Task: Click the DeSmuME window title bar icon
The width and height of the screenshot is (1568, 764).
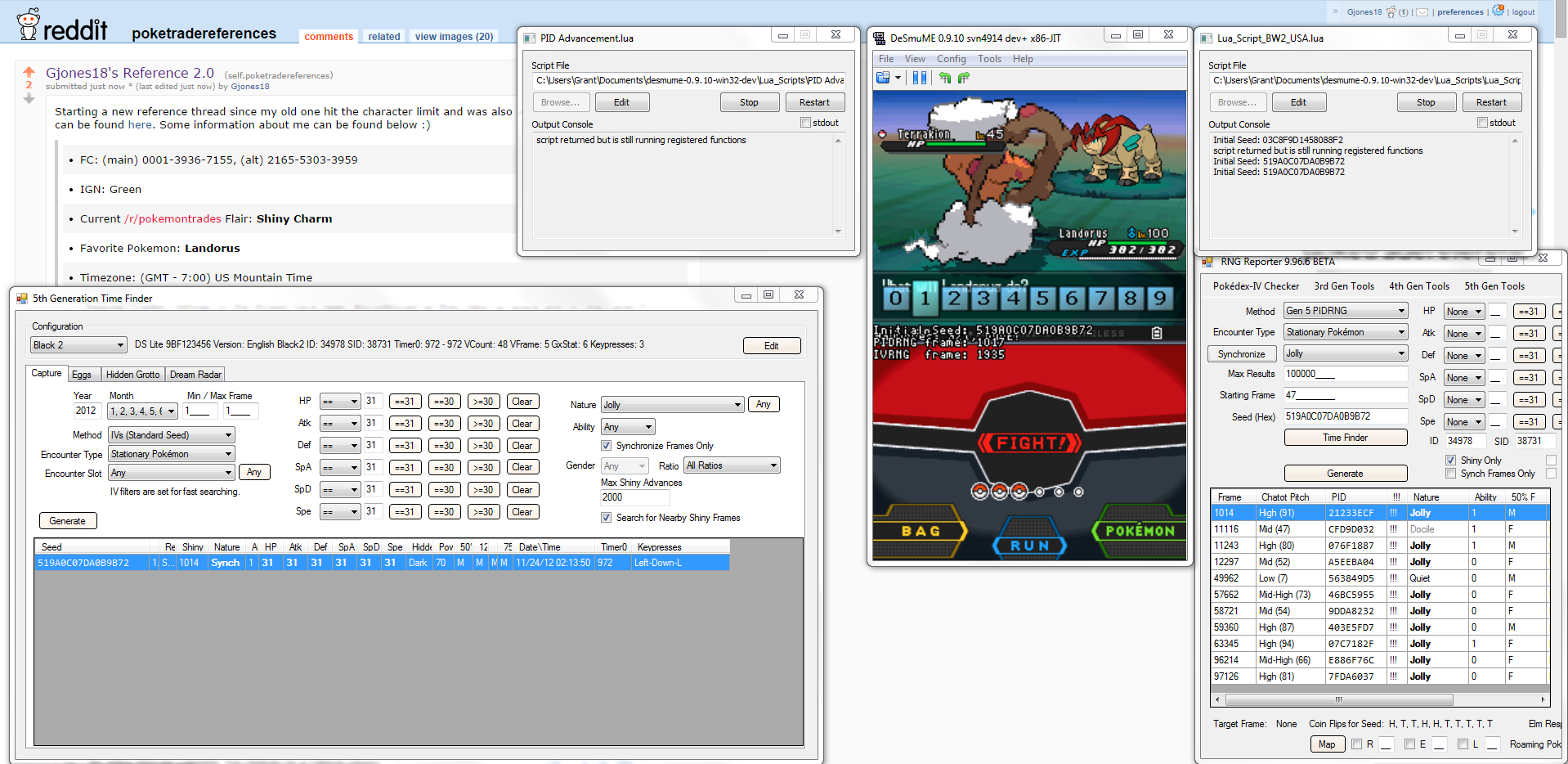Action: pyautogui.click(x=880, y=38)
